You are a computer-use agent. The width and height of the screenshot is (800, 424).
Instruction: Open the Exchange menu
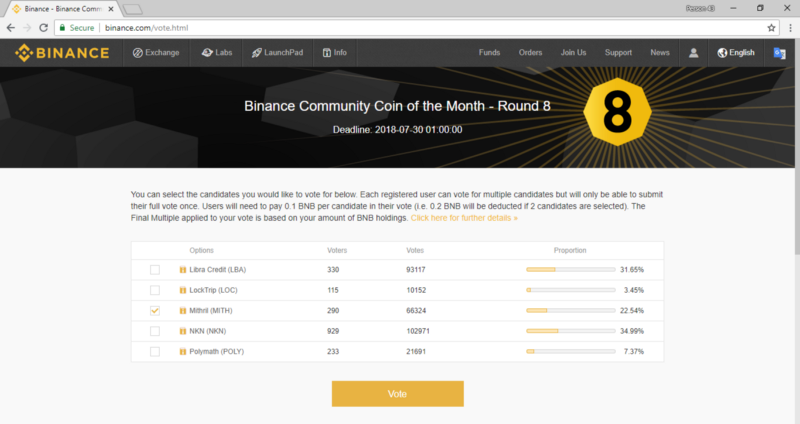point(156,53)
